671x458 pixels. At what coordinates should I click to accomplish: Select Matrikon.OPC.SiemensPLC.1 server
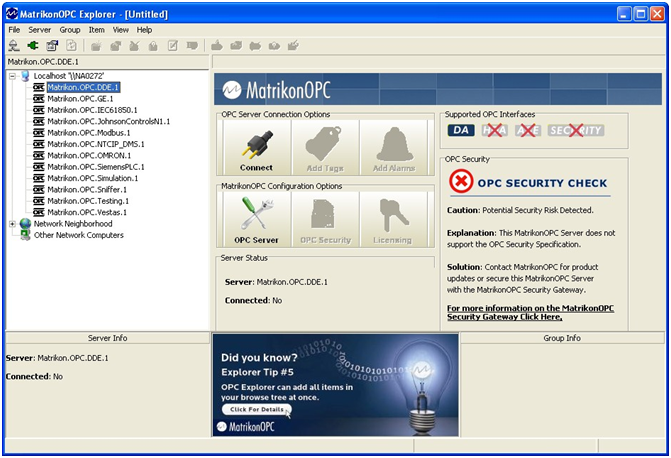point(96,167)
